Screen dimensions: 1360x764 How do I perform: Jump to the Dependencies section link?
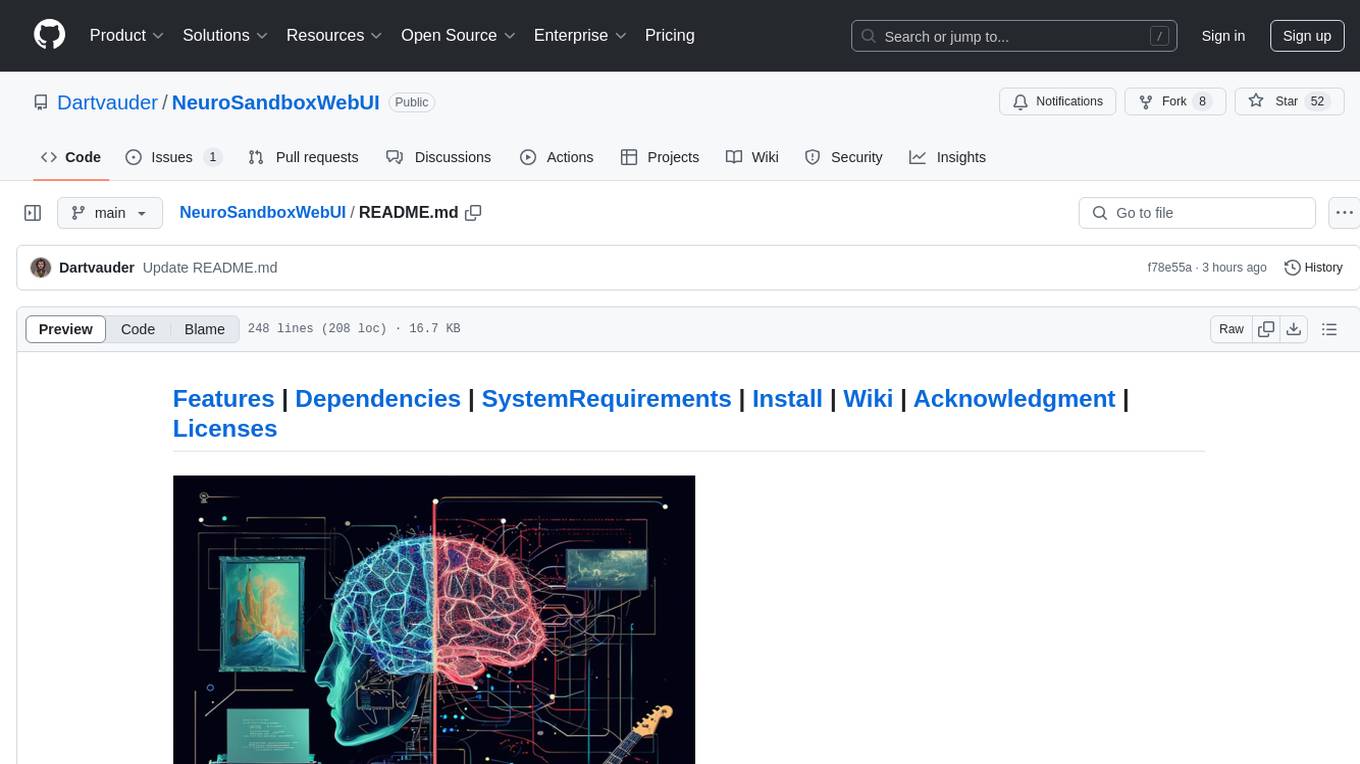(x=378, y=398)
